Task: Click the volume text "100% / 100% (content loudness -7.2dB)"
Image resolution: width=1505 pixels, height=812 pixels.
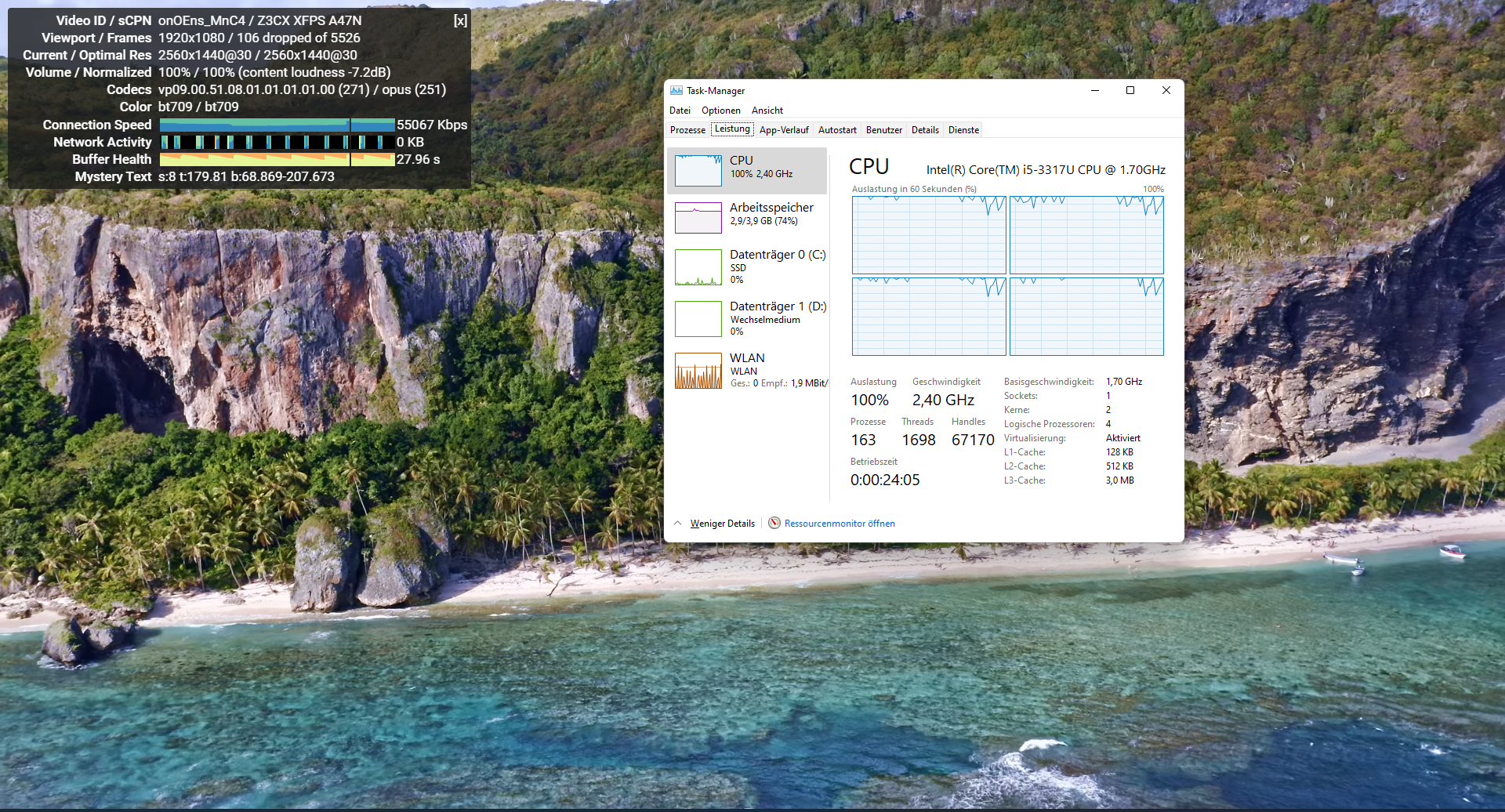Action: tap(274, 72)
